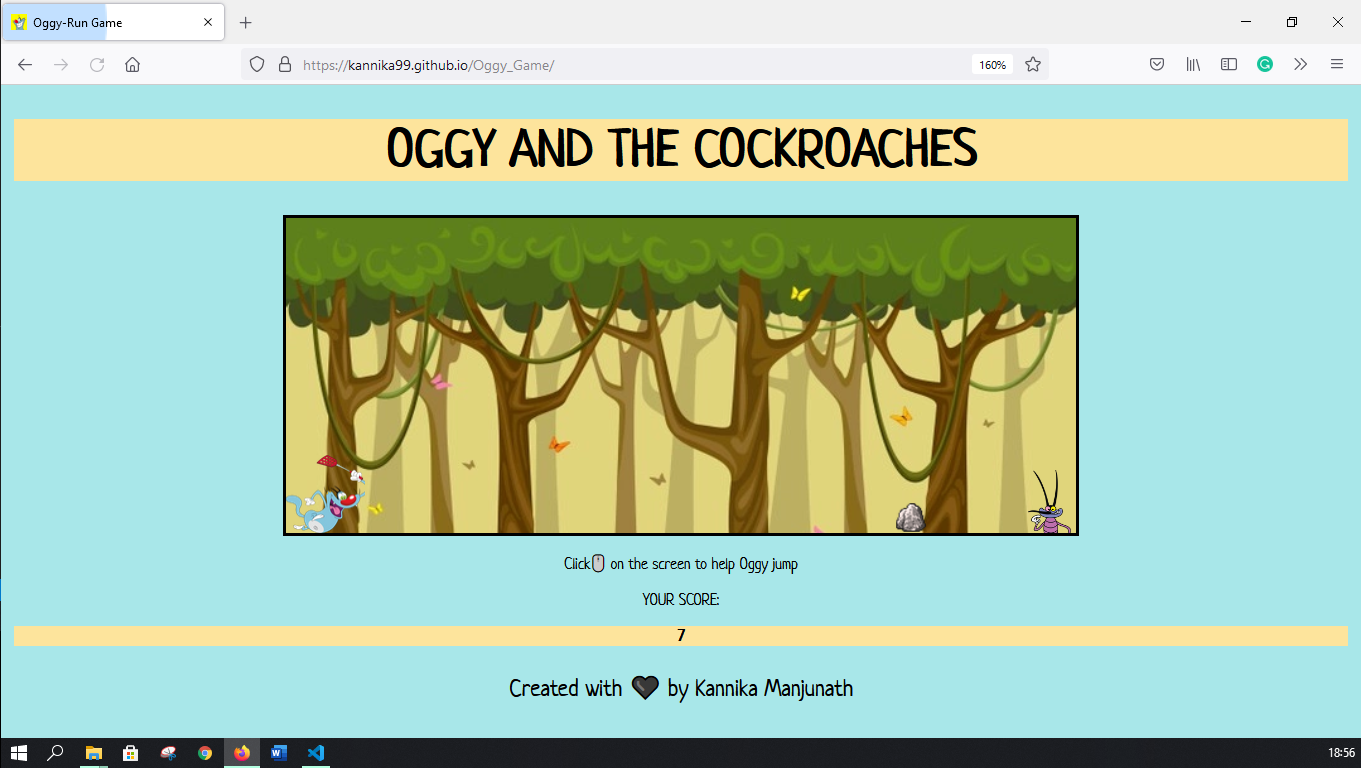Open the sidebar toggle icon
The width and height of the screenshot is (1361, 768).
(x=1228, y=63)
